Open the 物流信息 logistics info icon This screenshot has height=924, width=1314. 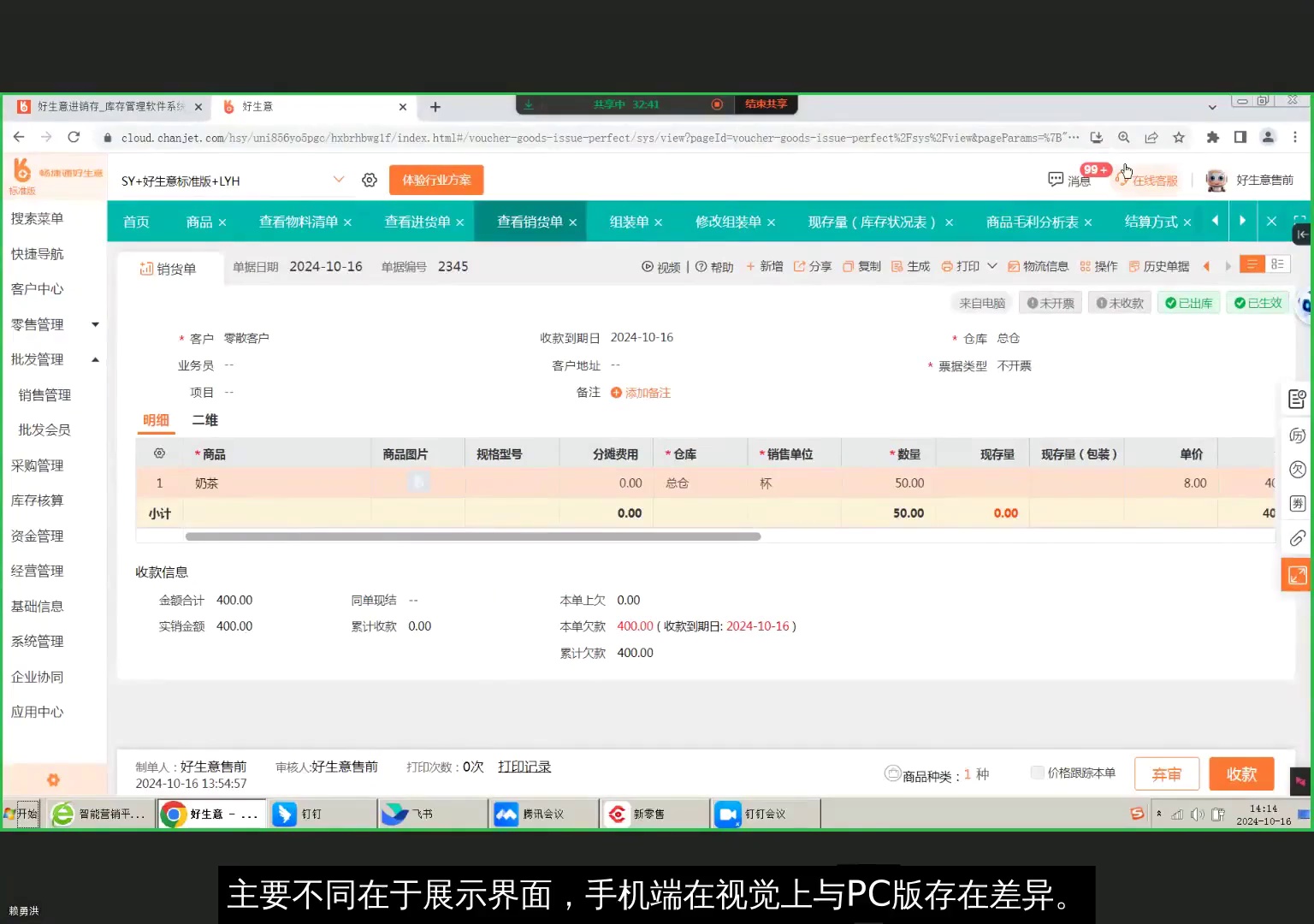[1038, 266]
